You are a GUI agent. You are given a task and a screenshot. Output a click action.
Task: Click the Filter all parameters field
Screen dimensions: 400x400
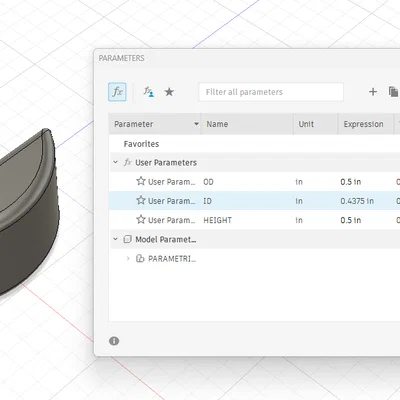click(x=271, y=92)
